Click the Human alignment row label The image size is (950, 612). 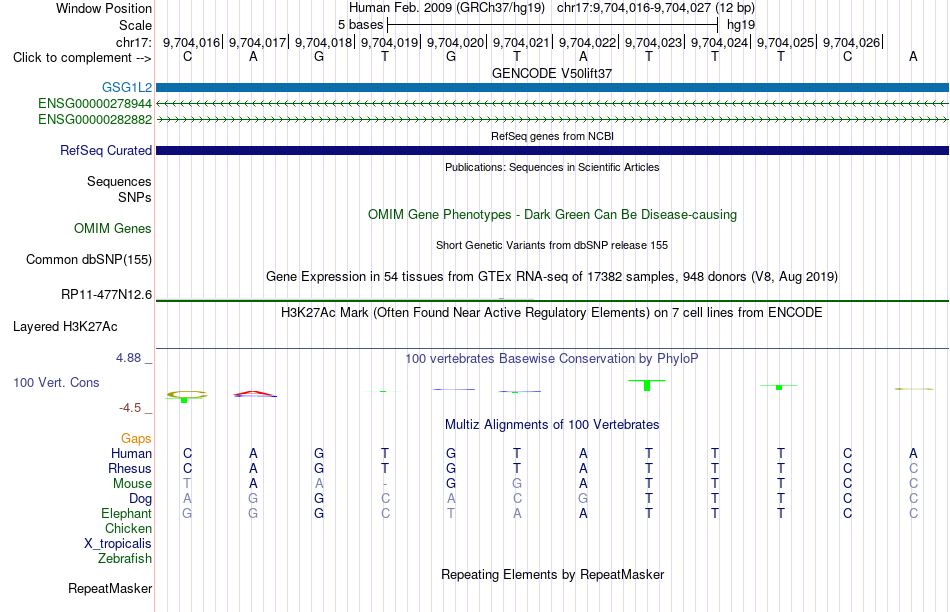[x=131, y=453]
